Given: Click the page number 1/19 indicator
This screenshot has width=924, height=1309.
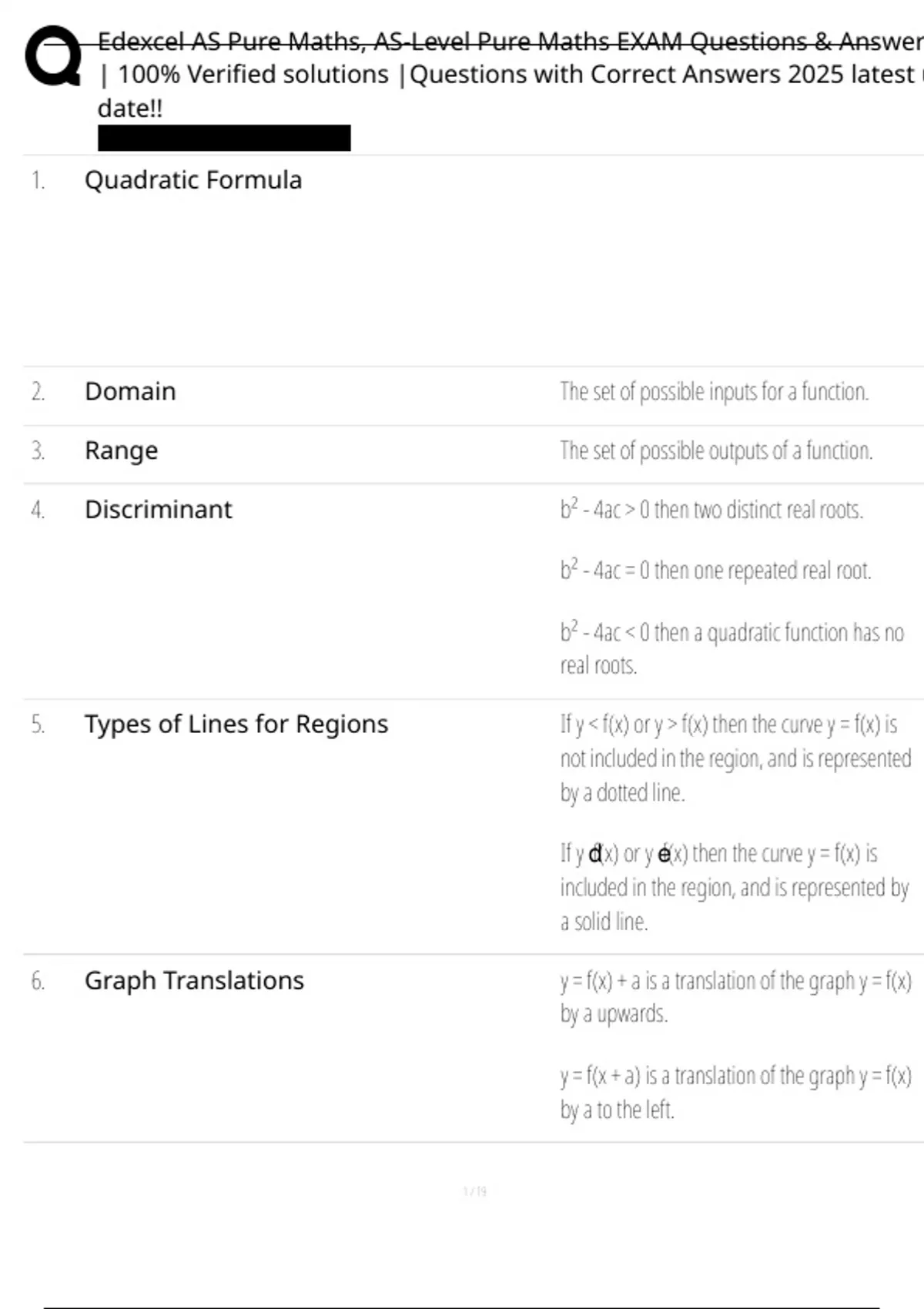Looking at the screenshot, I should [x=474, y=1192].
